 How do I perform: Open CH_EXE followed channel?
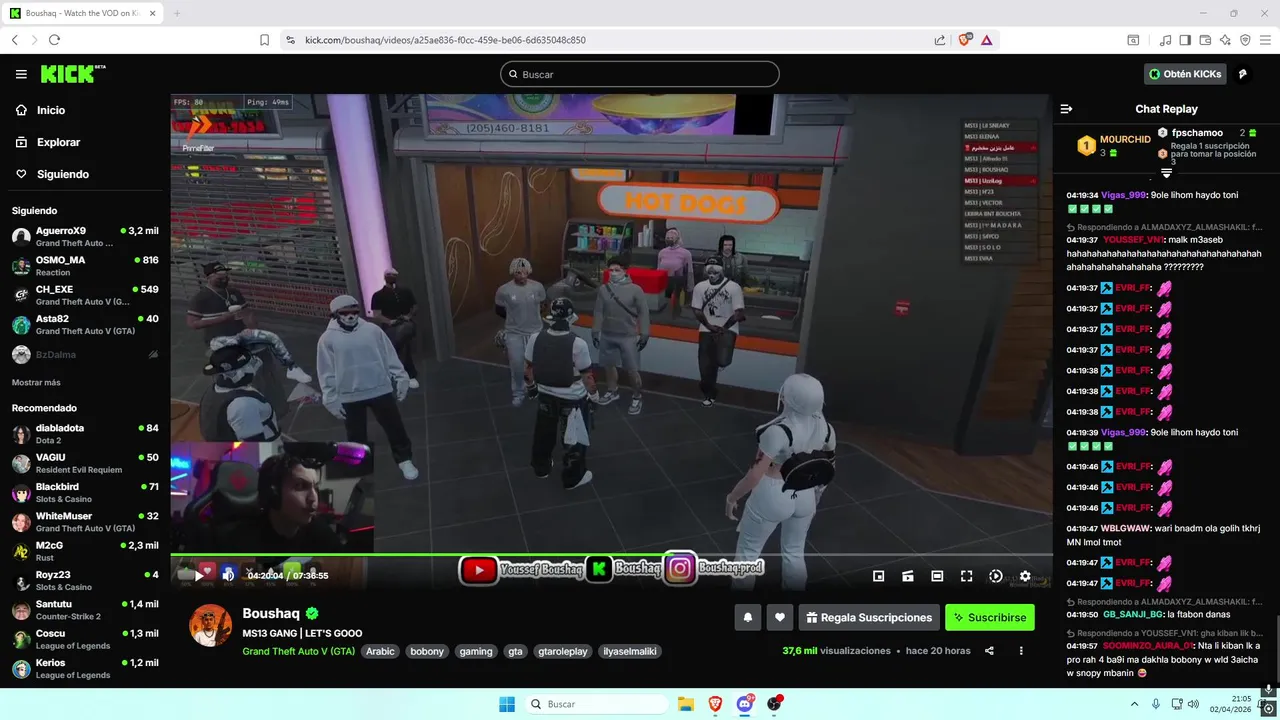pyautogui.click(x=85, y=295)
